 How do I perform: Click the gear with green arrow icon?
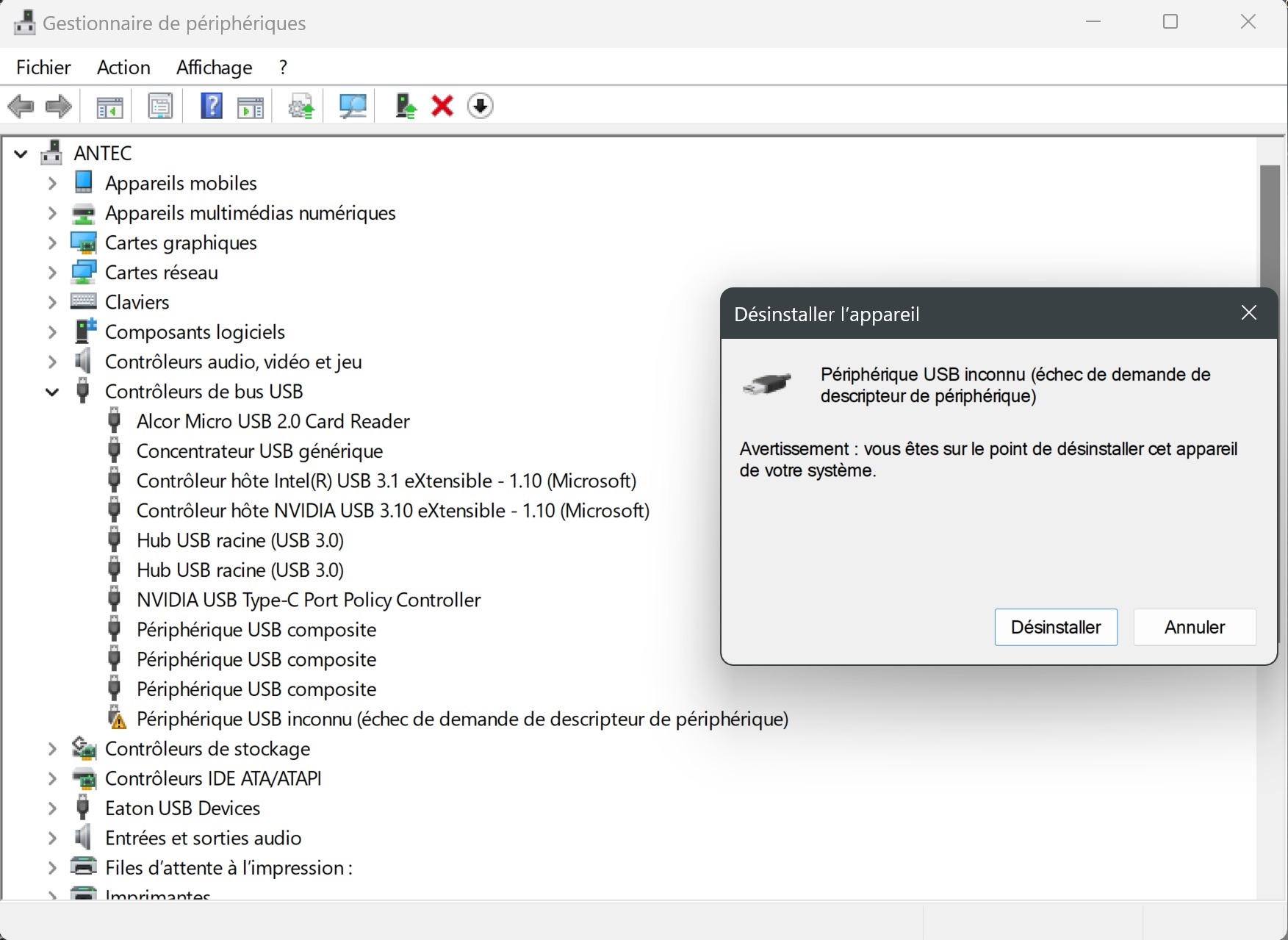click(x=301, y=107)
